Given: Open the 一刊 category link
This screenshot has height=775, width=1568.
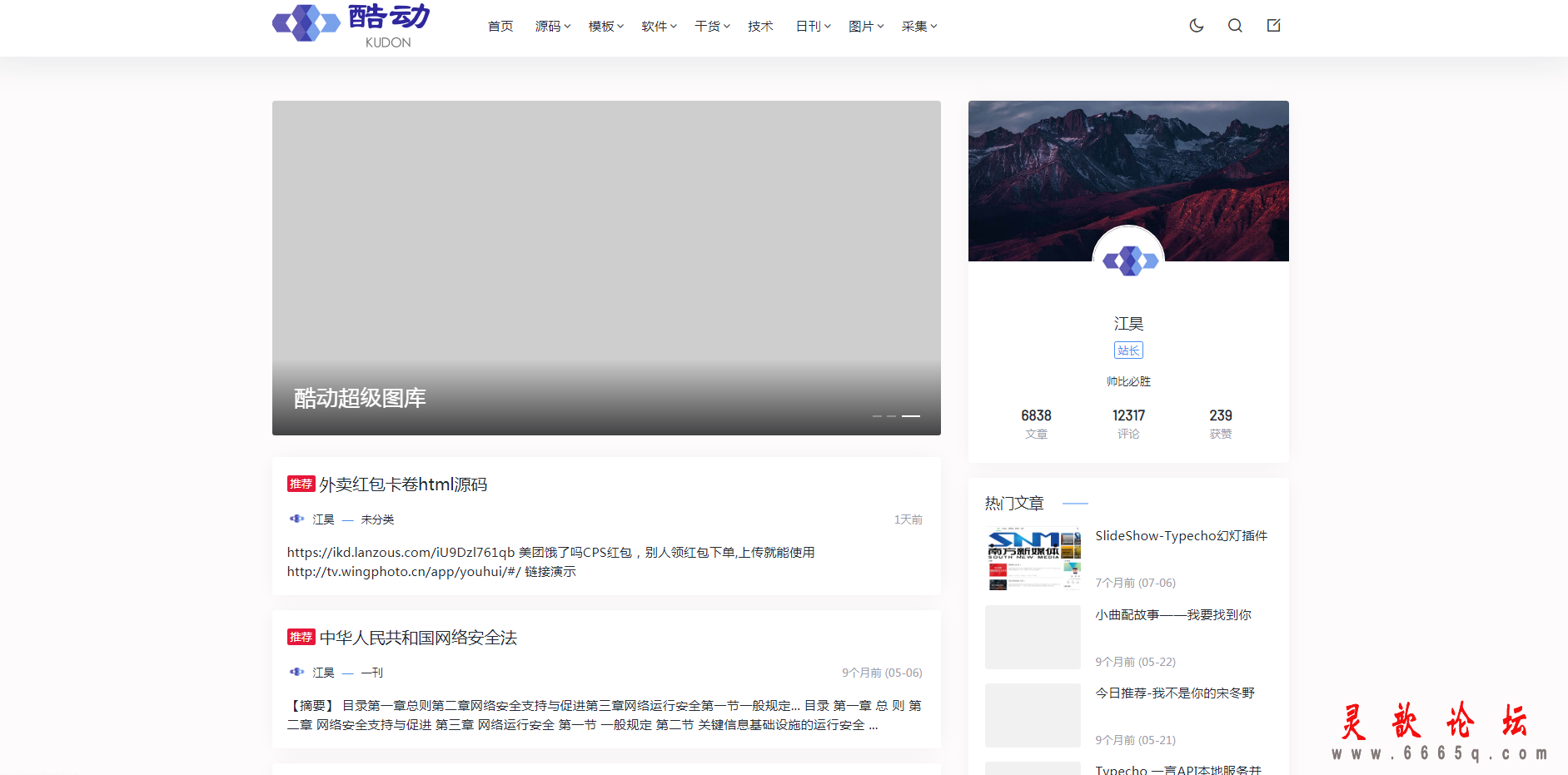Looking at the screenshot, I should click(x=371, y=673).
